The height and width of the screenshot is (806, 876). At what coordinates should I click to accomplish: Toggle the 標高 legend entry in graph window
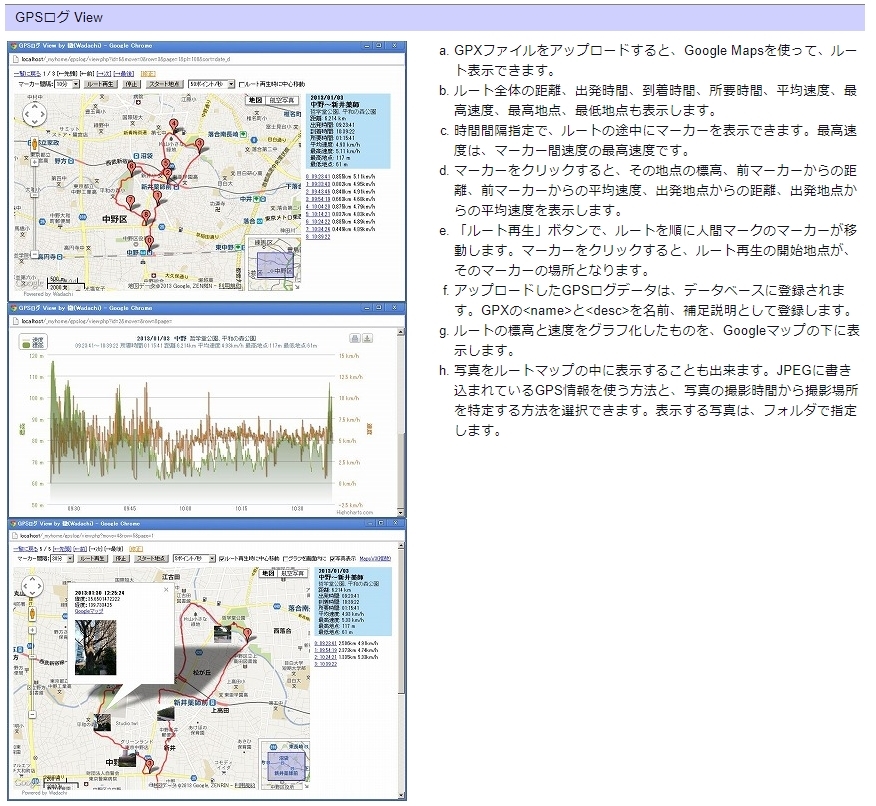[x=34, y=345]
